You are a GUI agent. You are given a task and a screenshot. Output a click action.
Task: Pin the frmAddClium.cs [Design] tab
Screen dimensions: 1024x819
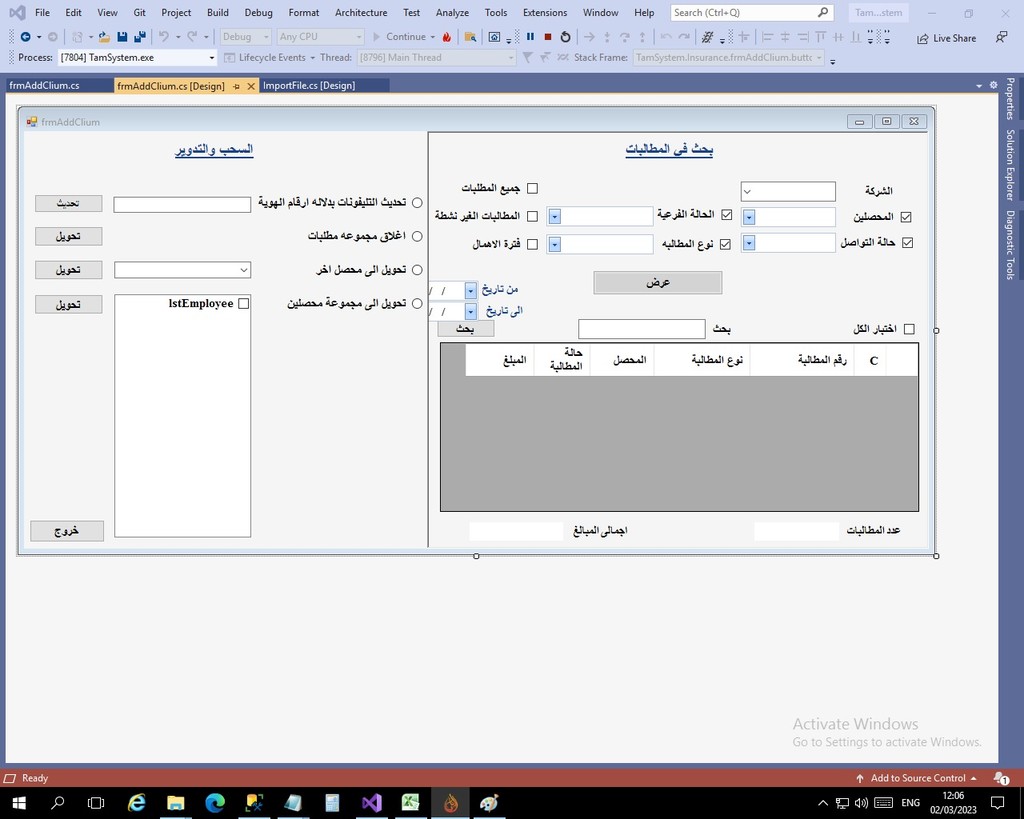[x=236, y=86]
